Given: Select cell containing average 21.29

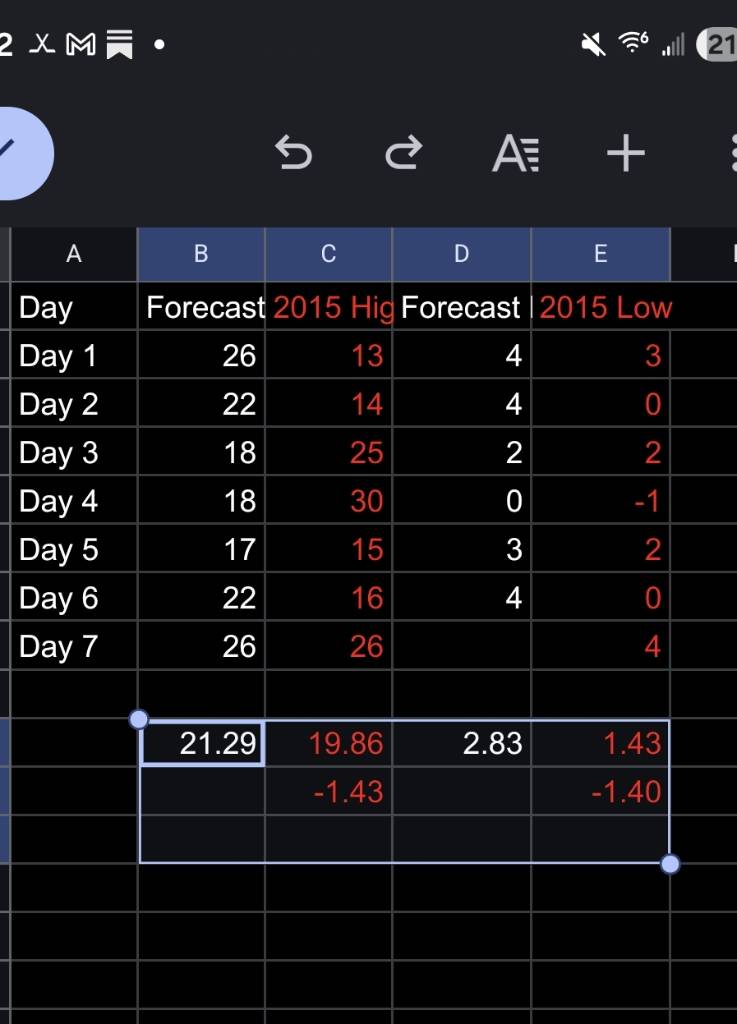Looking at the screenshot, I should pos(202,743).
